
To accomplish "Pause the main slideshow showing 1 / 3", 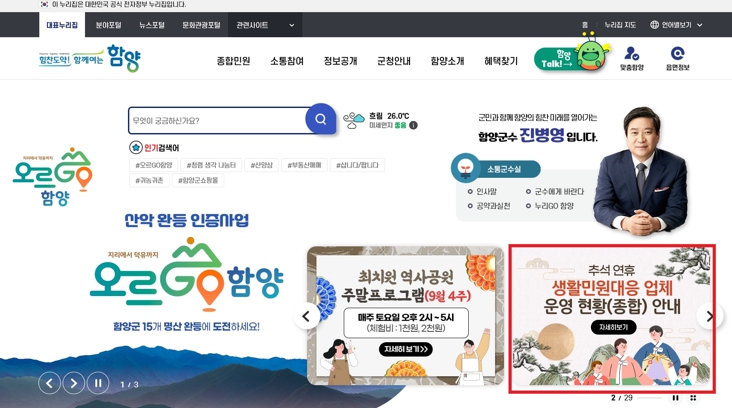I will tap(98, 383).
